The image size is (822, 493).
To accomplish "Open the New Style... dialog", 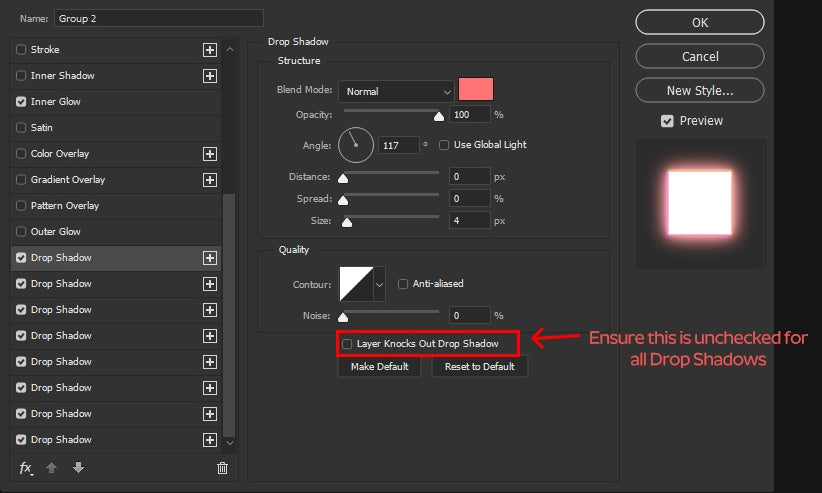I will [x=700, y=90].
